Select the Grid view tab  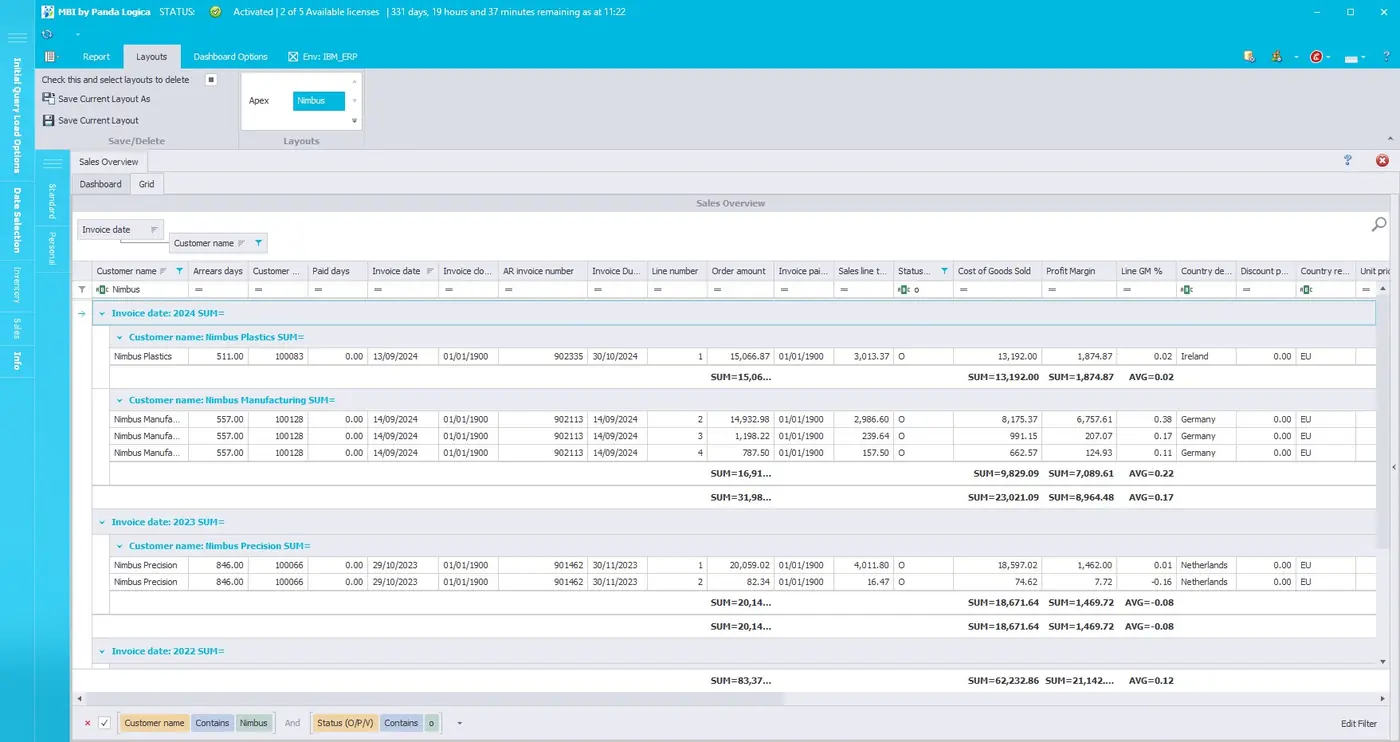tap(146, 184)
